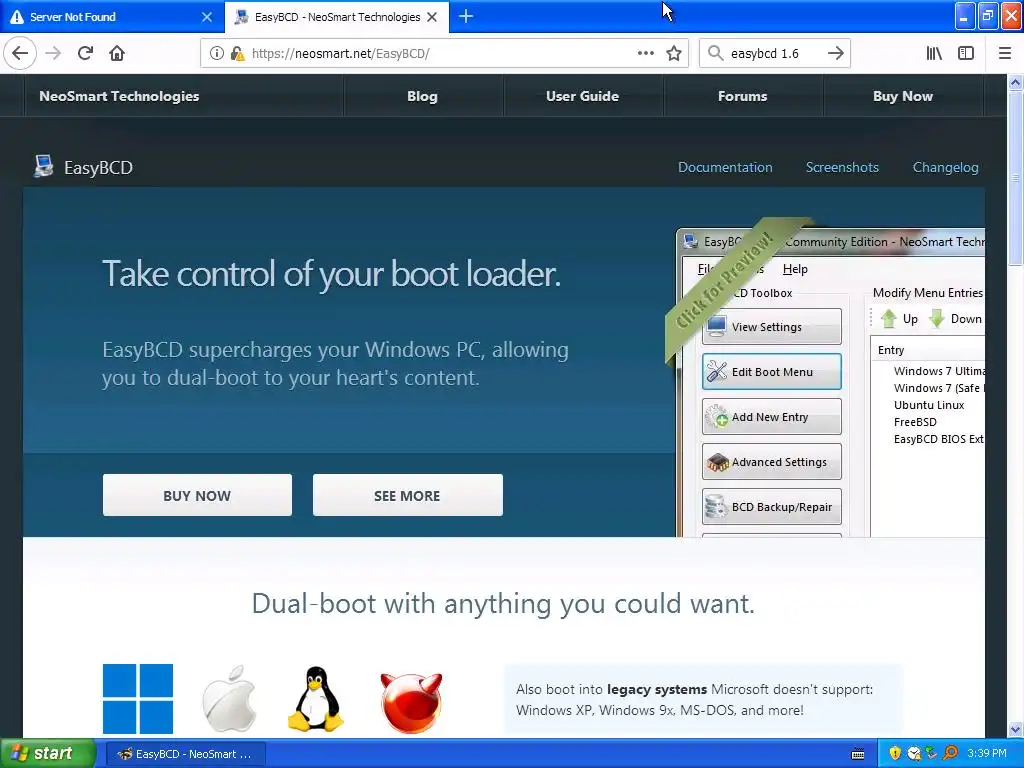The height and width of the screenshot is (768, 1024).
Task: Open the Firefox home page
Action: tap(117, 54)
